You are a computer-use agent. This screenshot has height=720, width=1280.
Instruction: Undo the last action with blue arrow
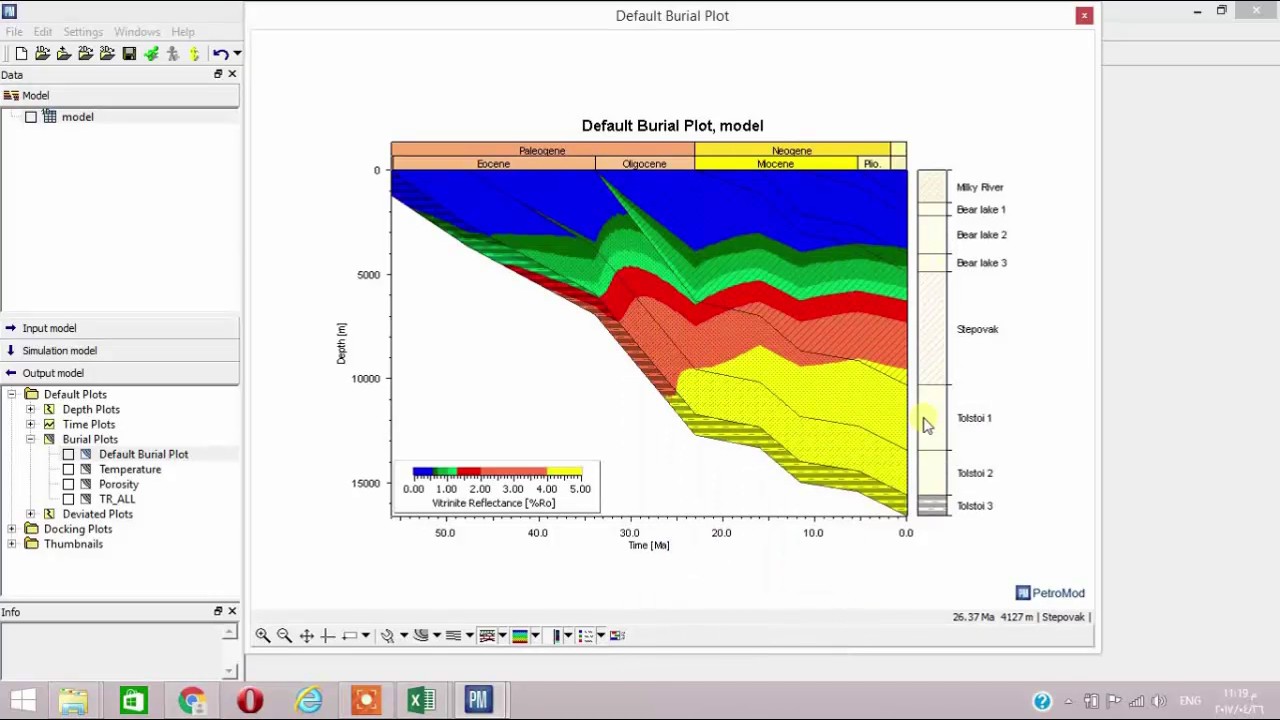(220, 54)
